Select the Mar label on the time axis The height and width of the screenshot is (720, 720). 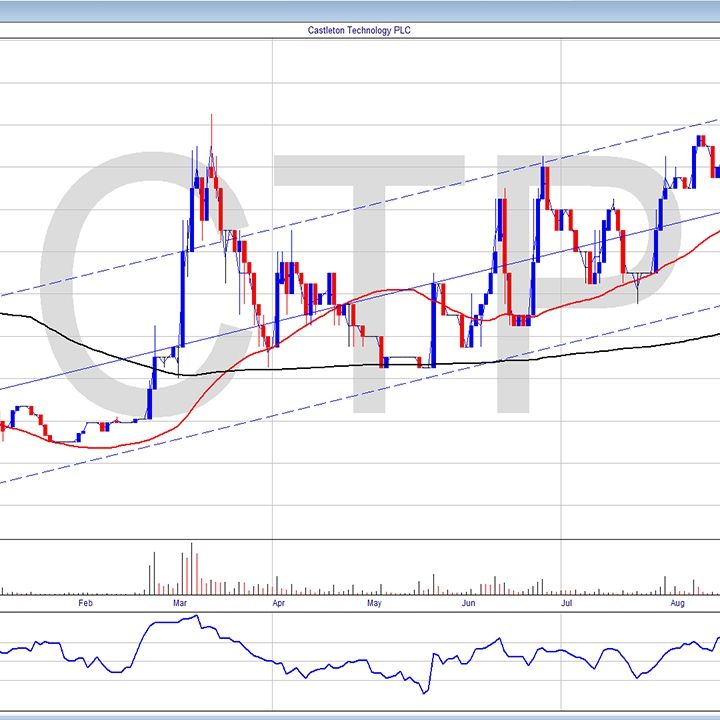pos(180,603)
